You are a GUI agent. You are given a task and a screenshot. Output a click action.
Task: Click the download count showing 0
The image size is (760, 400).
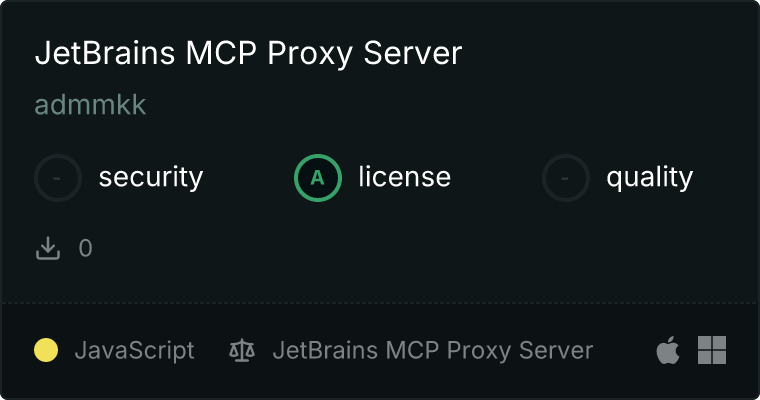coord(85,248)
